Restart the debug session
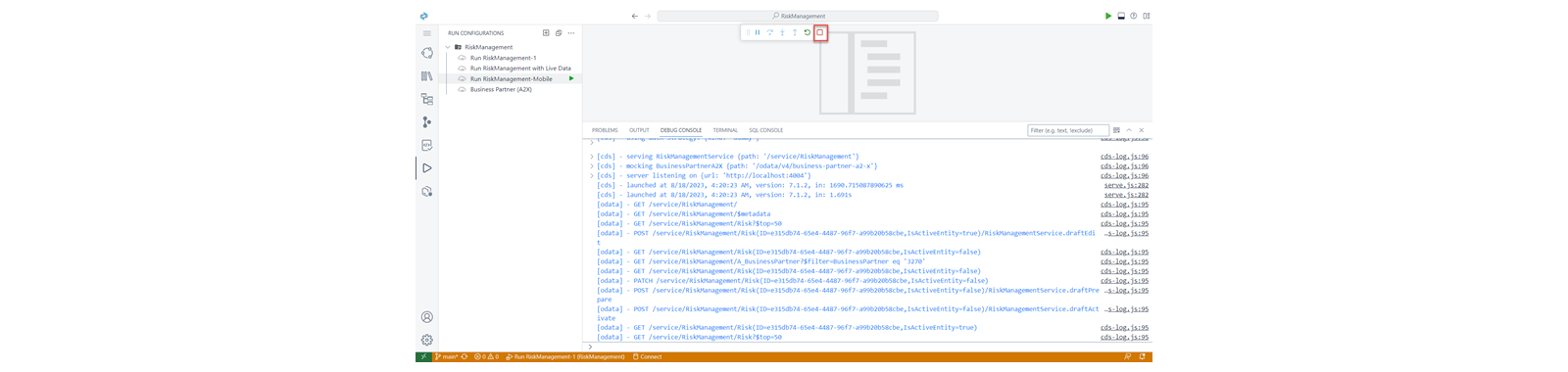This screenshot has width=1568, height=372. pyautogui.click(x=808, y=32)
